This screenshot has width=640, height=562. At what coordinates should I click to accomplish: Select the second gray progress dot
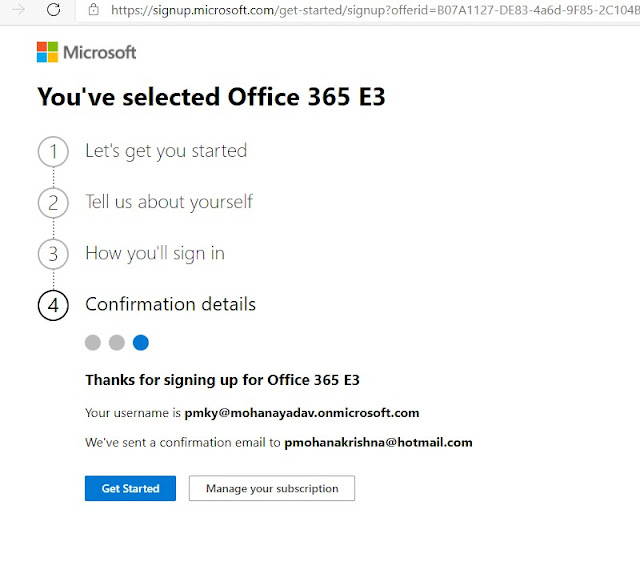click(x=117, y=343)
